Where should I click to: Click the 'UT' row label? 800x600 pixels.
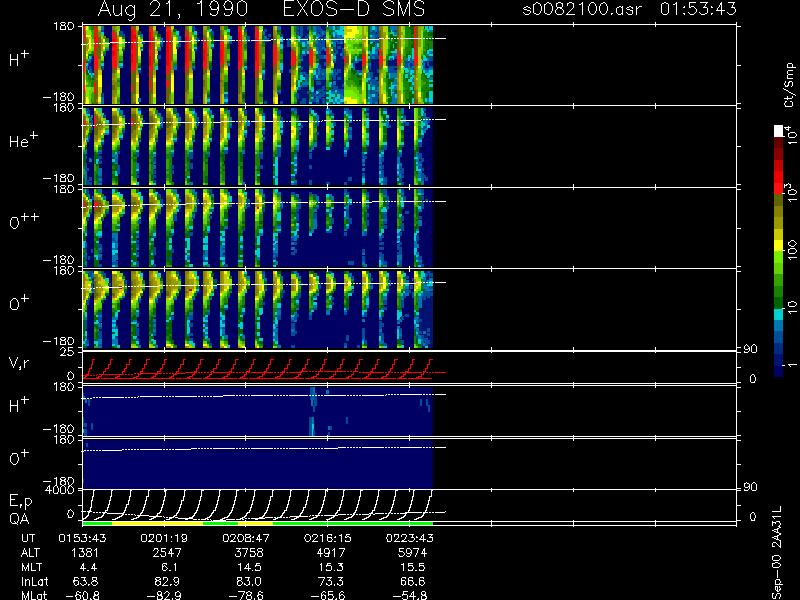point(28,538)
